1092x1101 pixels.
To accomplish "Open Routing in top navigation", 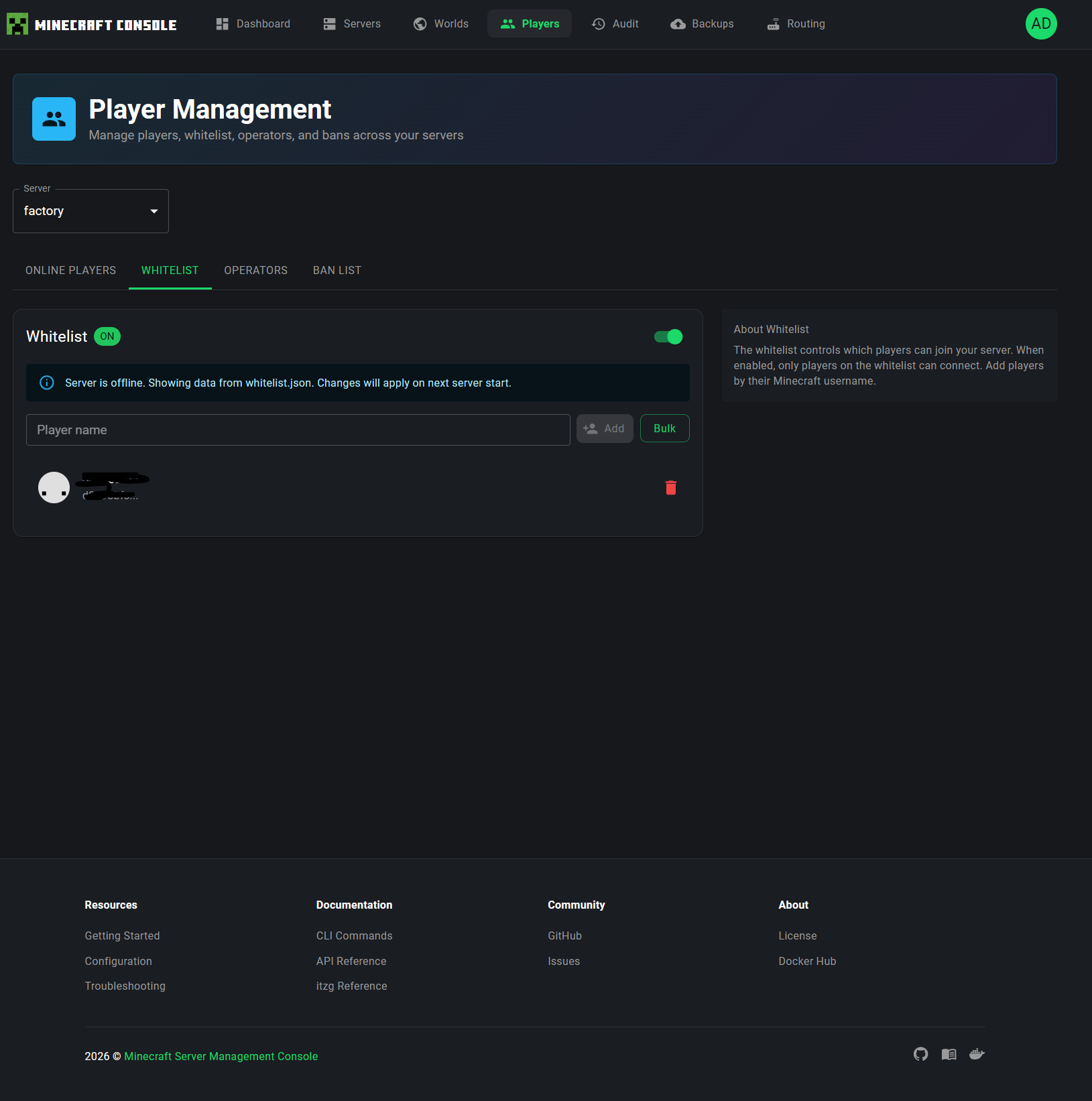I will pyautogui.click(x=796, y=24).
